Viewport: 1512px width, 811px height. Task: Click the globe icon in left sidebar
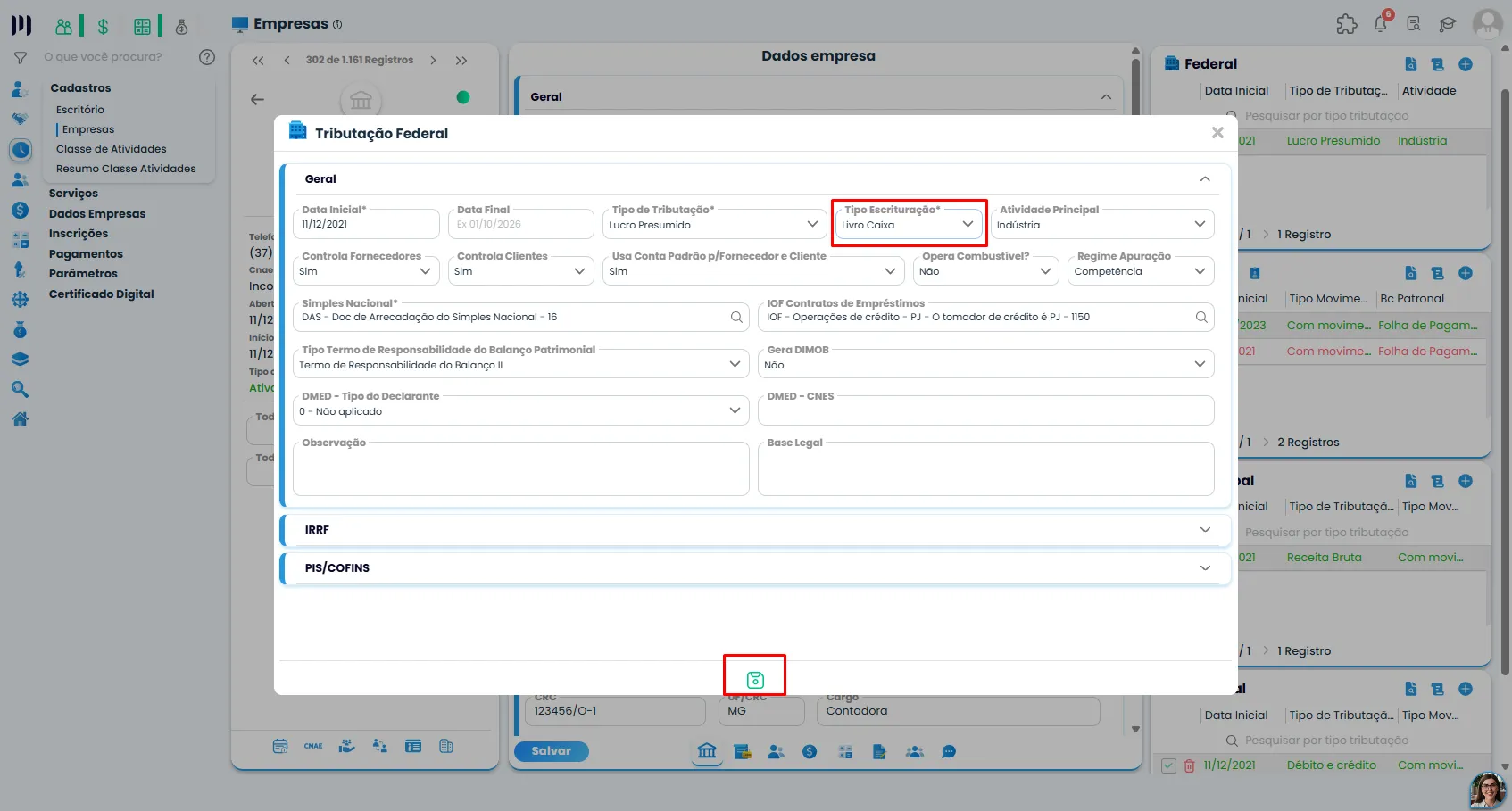[x=20, y=300]
